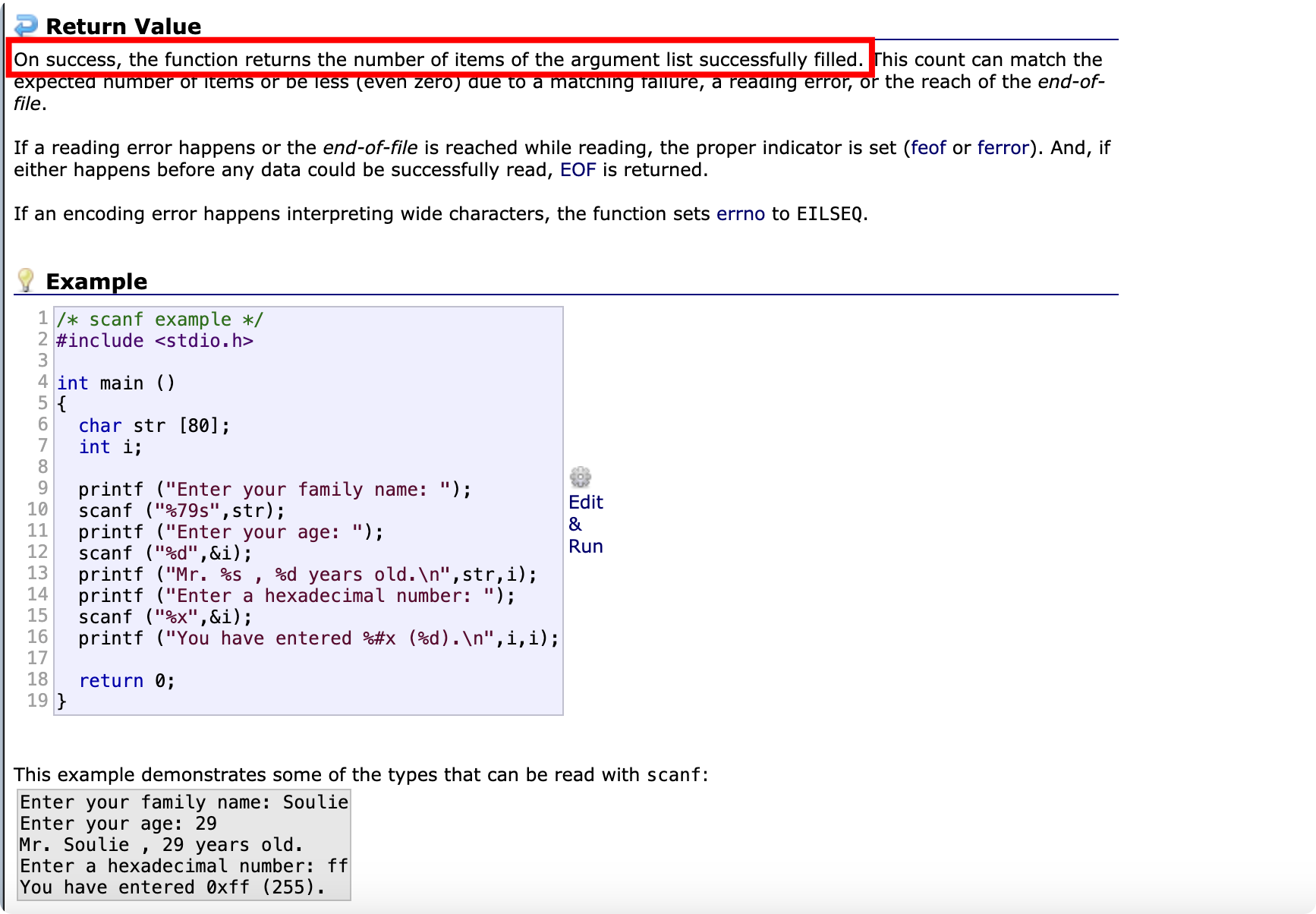Click the Return Value arrow icon

tap(27, 25)
